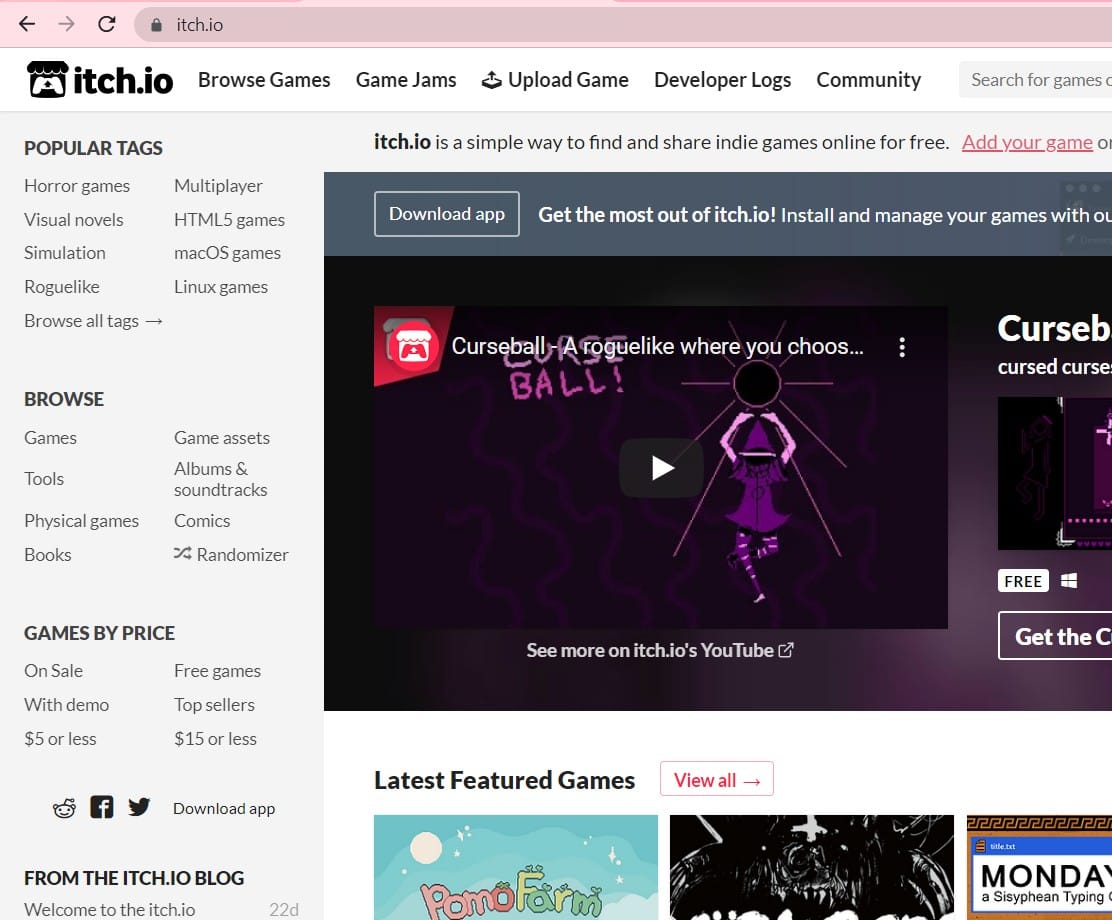Click the Windows platform icon next to FREE
1112x920 pixels.
[x=1069, y=581]
